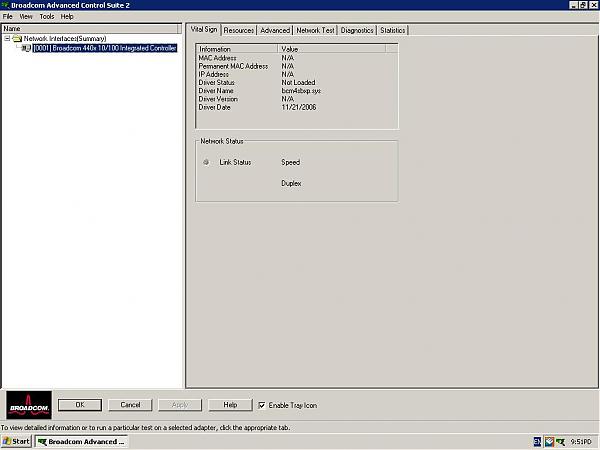This screenshot has width=600, height=450.
Task: Go to the Network Test tab
Action: point(315,30)
